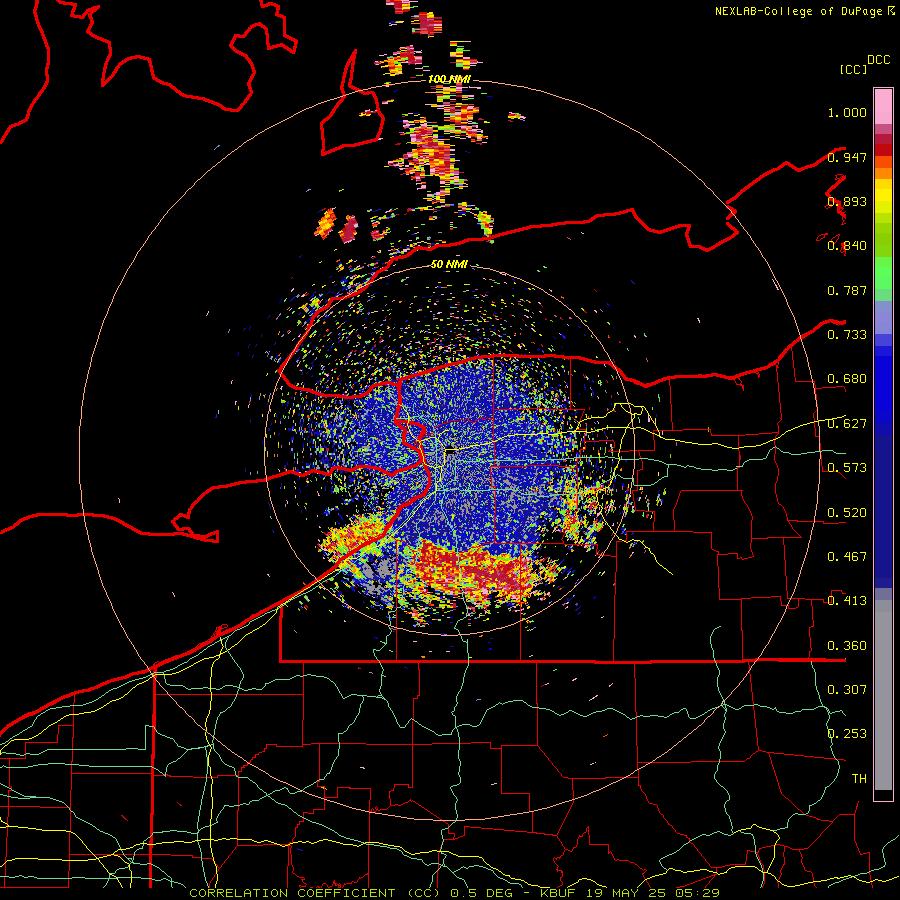Click the Correlation Coefficient KBUF caption at bottom

(454, 893)
